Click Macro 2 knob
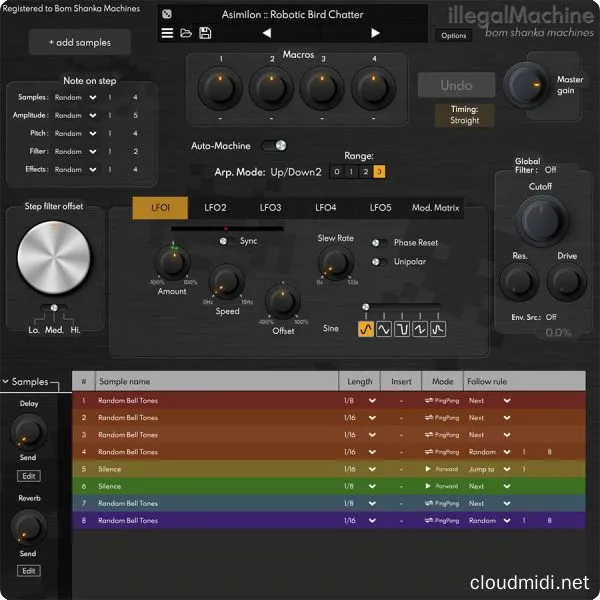Screen dimensions: 600x600 (x=271, y=88)
